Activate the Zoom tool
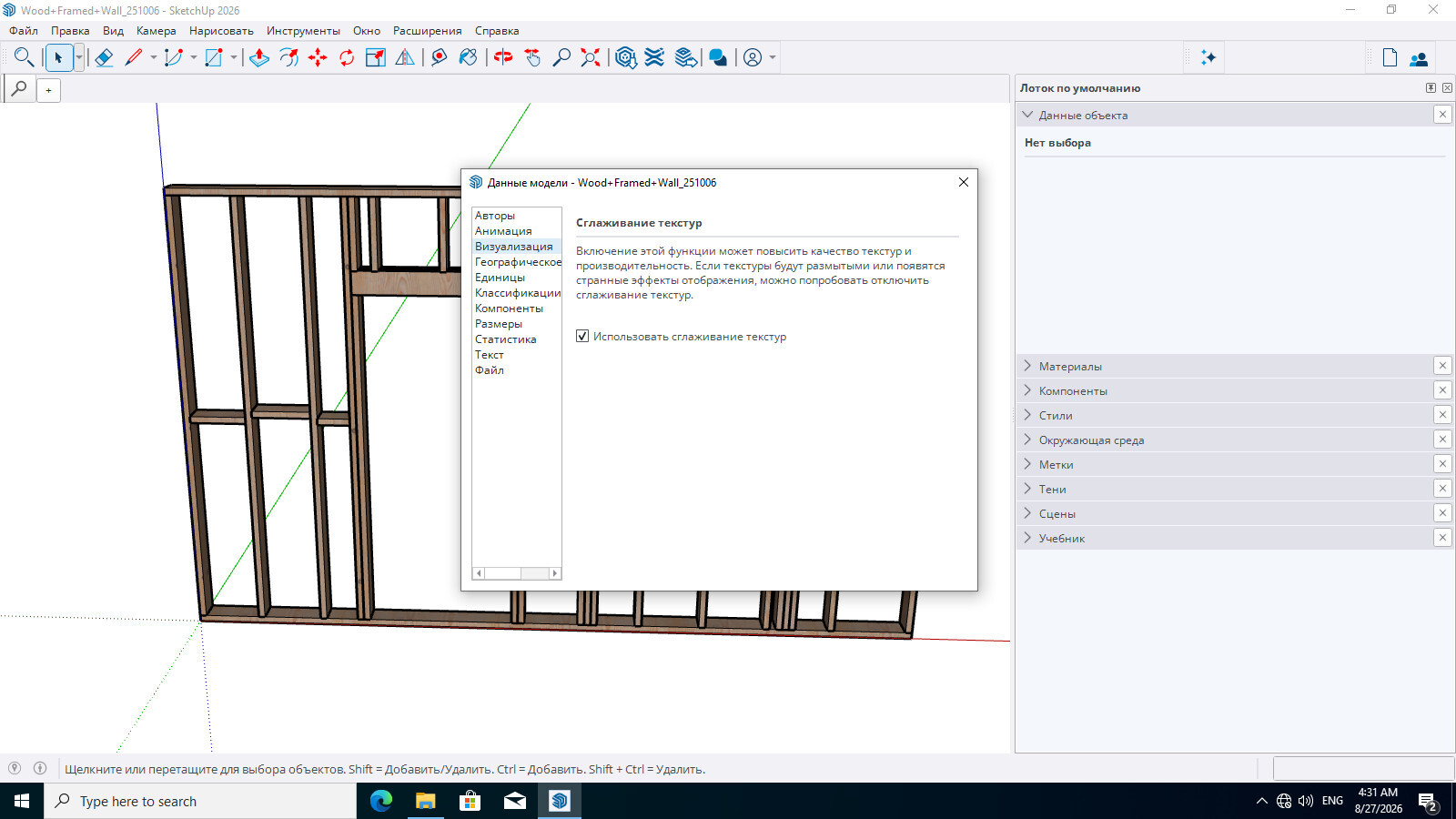Screen dimensions: 1456x819 tap(561, 57)
